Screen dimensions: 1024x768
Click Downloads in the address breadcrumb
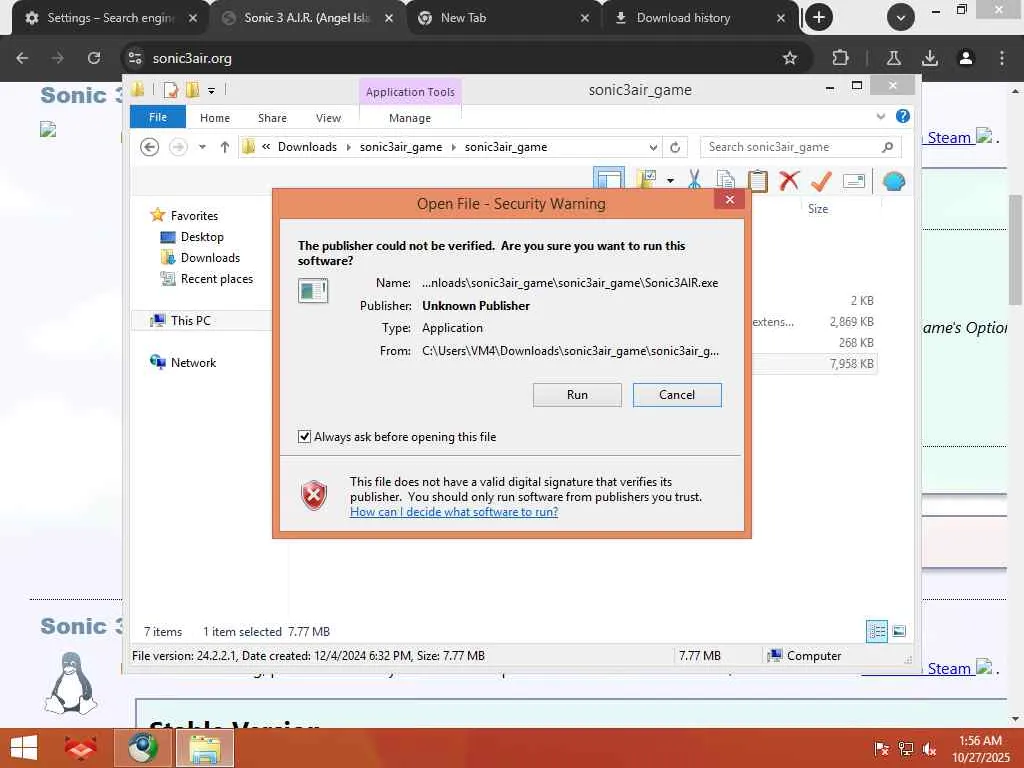click(x=307, y=147)
